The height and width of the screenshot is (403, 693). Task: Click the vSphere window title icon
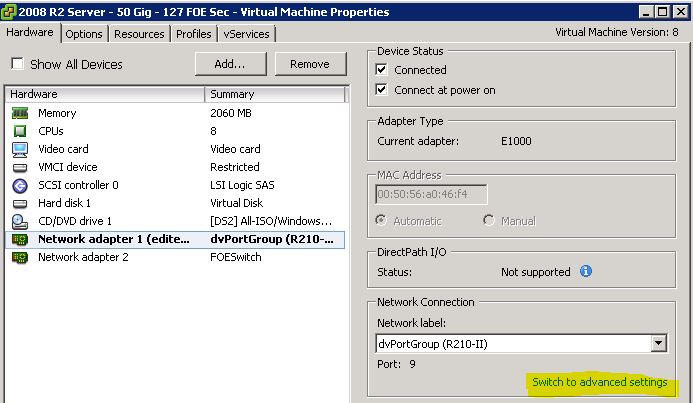(x=8, y=11)
